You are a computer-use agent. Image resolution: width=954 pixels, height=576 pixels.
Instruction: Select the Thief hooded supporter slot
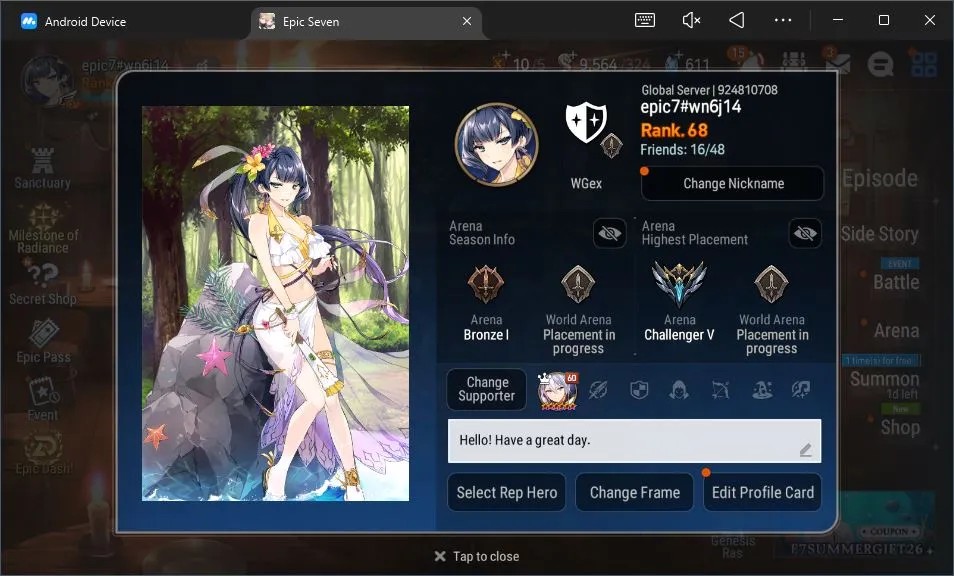pyautogui.click(x=679, y=390)
